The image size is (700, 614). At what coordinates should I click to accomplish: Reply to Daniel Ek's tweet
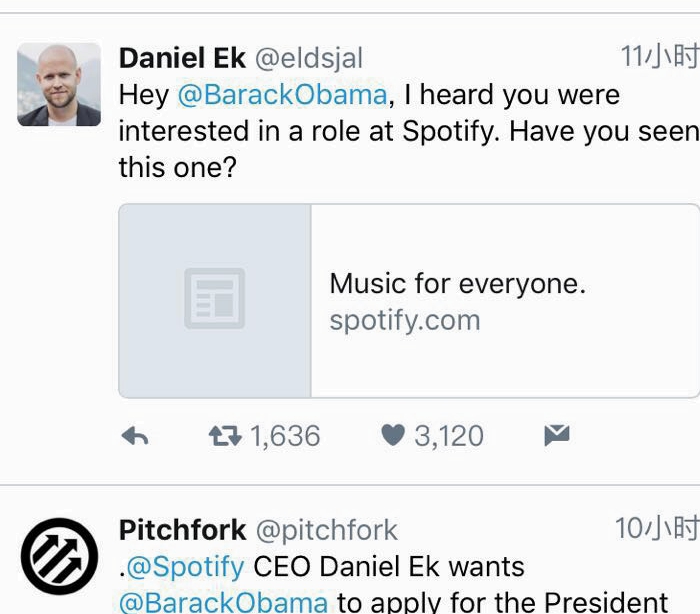coord(135,436)
